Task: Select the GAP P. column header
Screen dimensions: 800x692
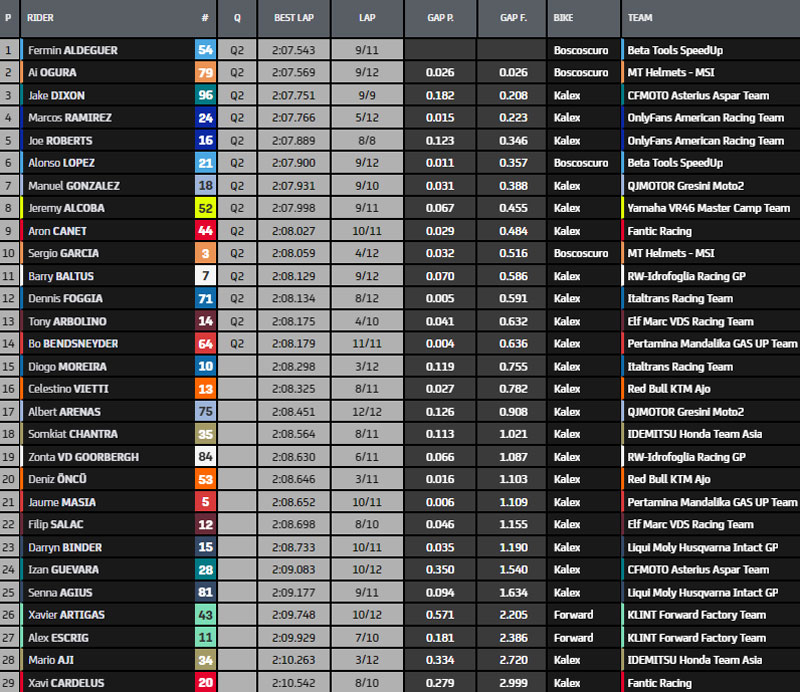Action: point(439,18)
